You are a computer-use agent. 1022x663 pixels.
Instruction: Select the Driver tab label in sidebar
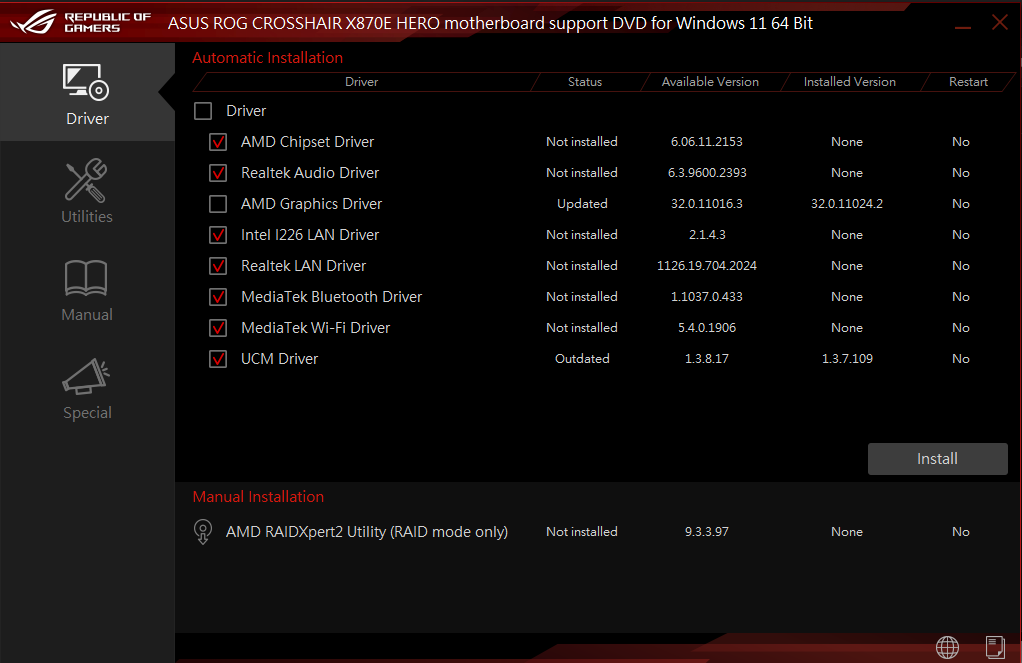click(87, 119)
